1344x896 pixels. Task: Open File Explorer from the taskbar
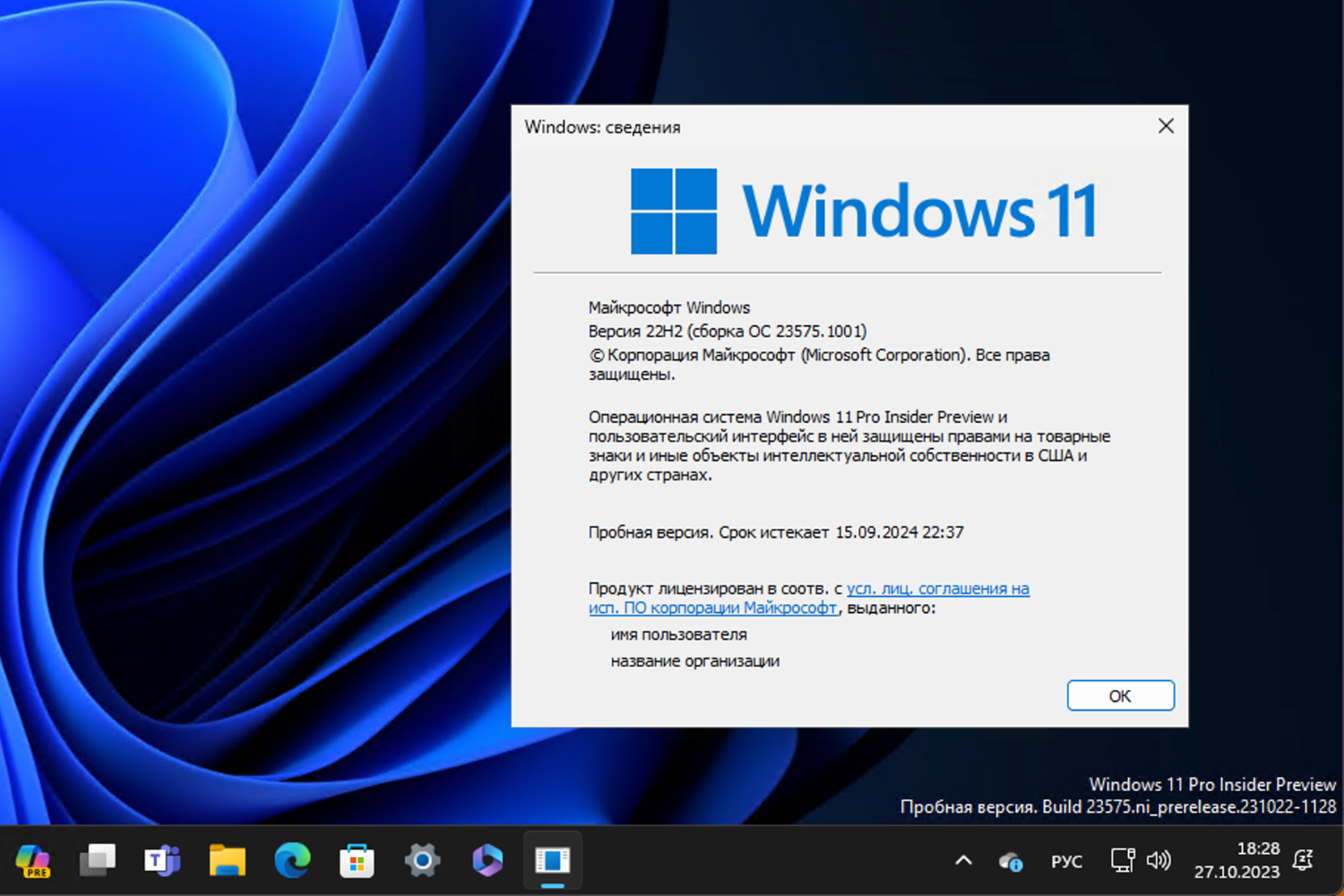point(228,860)
